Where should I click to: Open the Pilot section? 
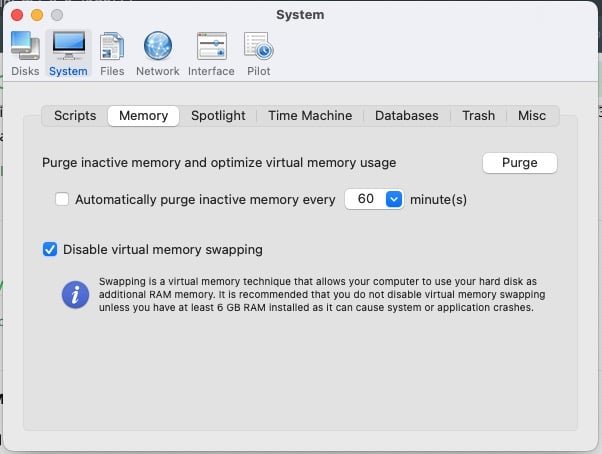pyautogui.click(x=258, y=54)
